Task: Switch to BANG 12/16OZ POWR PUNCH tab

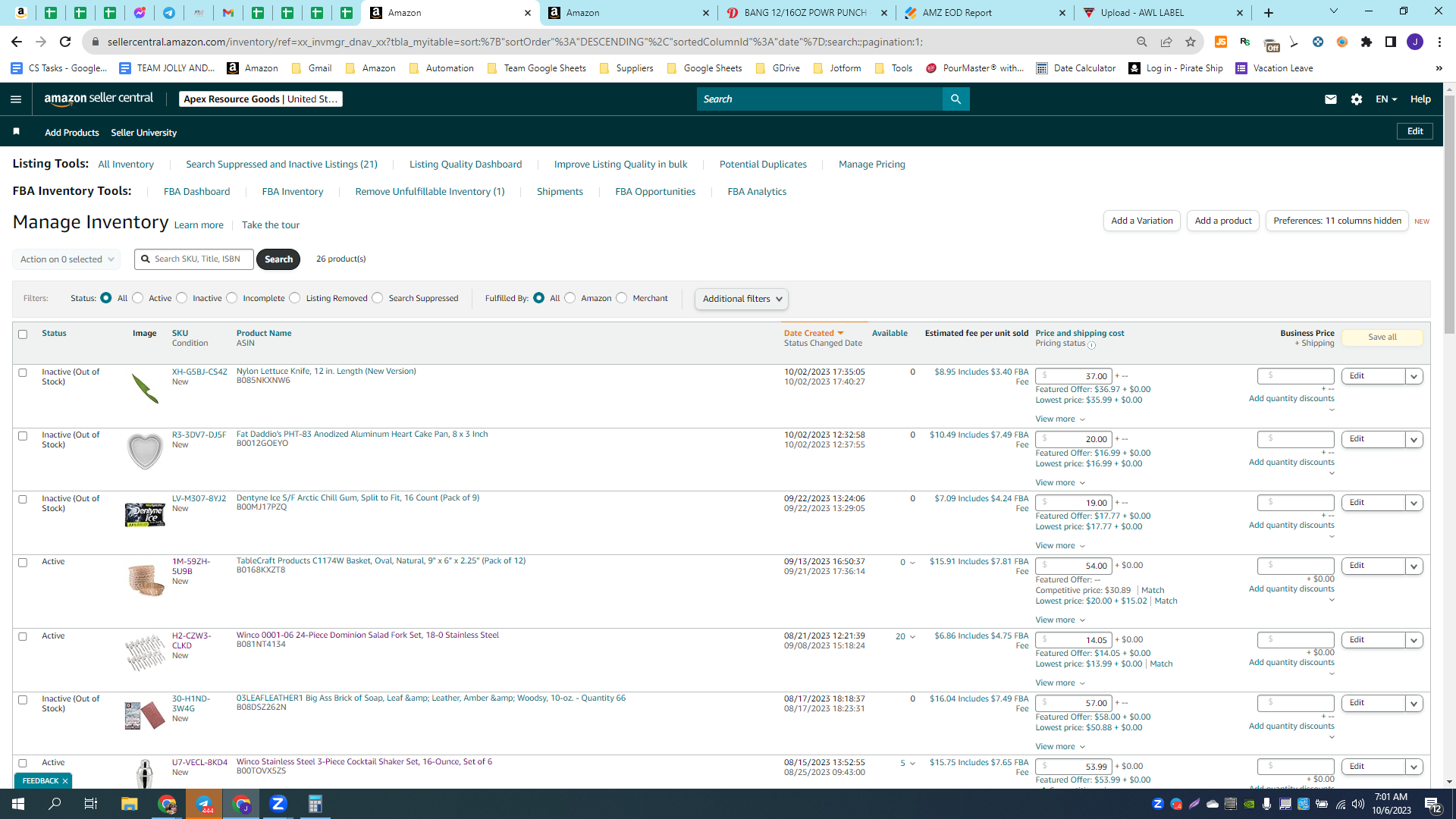Action: [x=805, y=13]
